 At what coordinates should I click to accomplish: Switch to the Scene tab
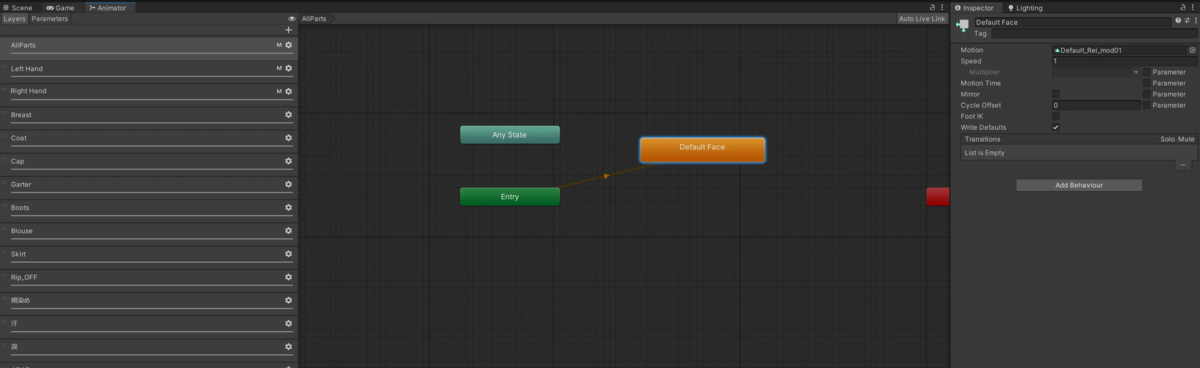point(18,7)
